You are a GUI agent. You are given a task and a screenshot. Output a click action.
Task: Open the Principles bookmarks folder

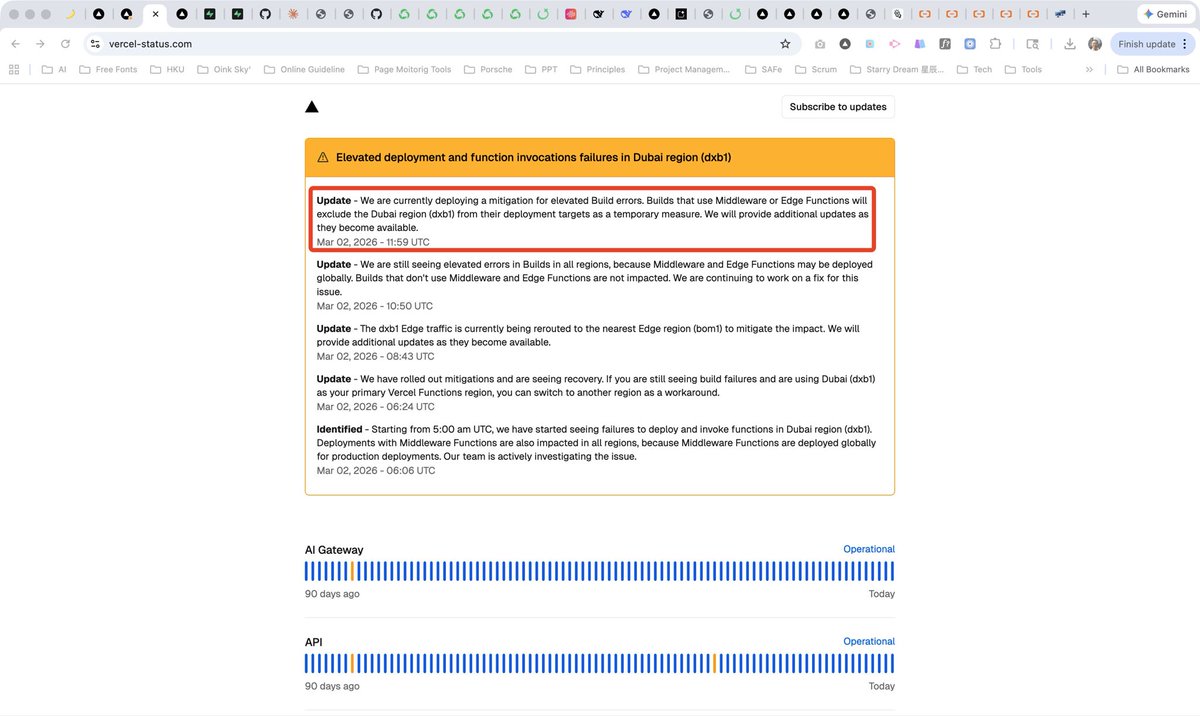[597, 69]
